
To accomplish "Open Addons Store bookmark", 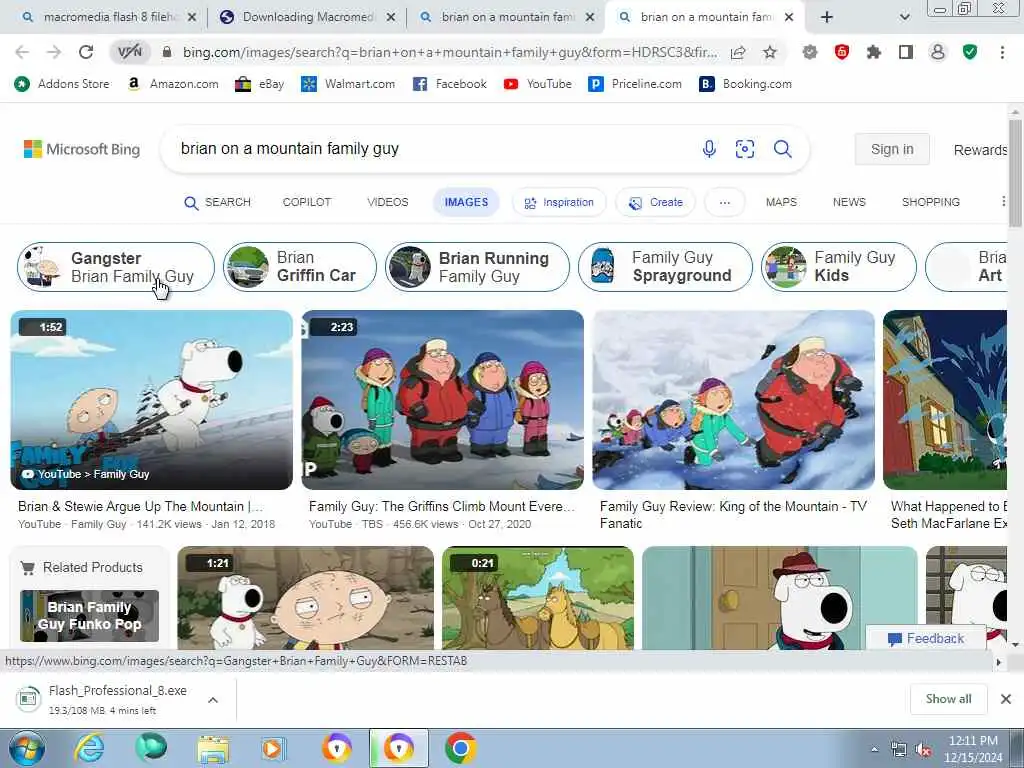I will [62, 84].
